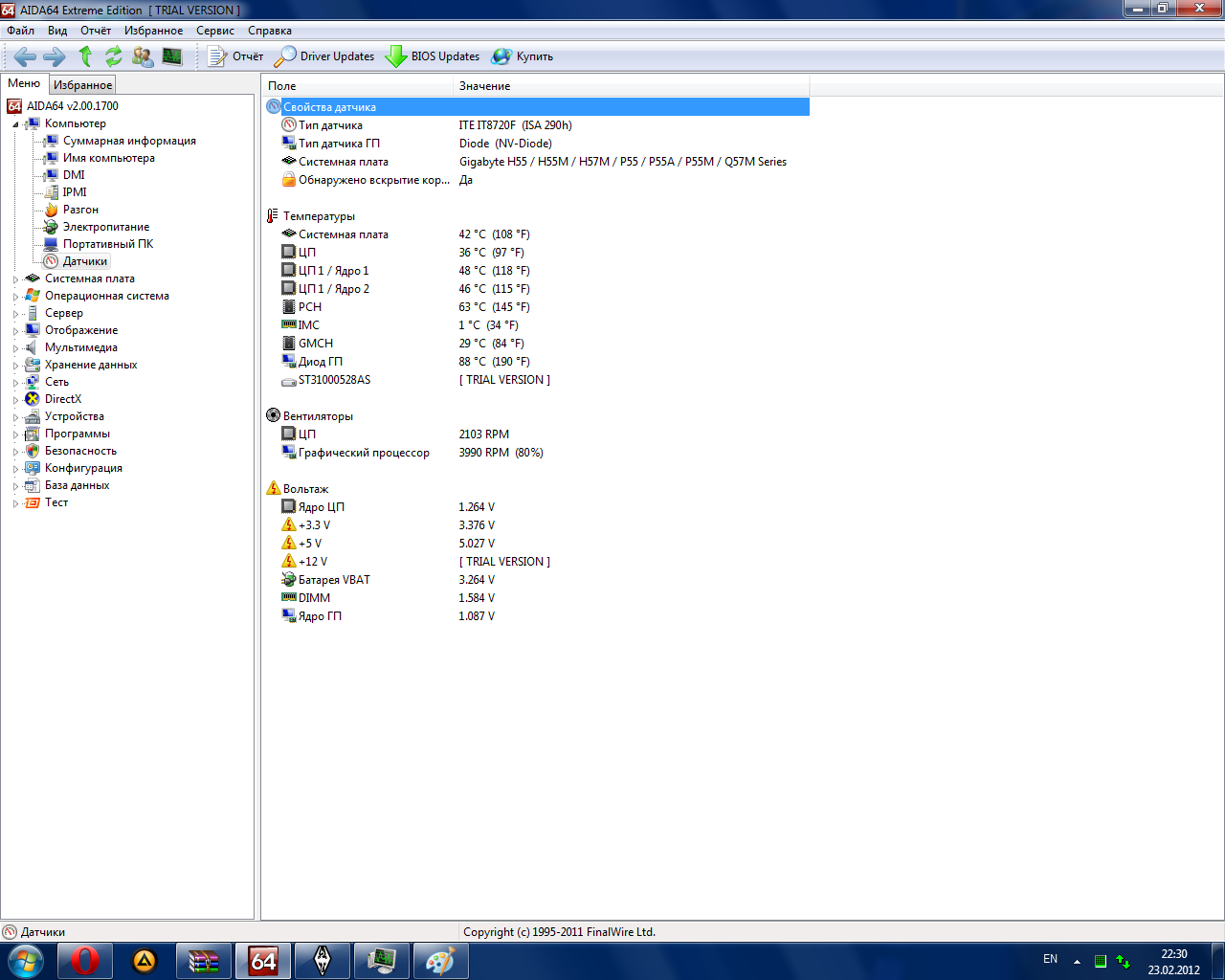Open Driver Updates from the toolbar
The height and width of the screenshot is (980, 1225).
tap(324, 56)
